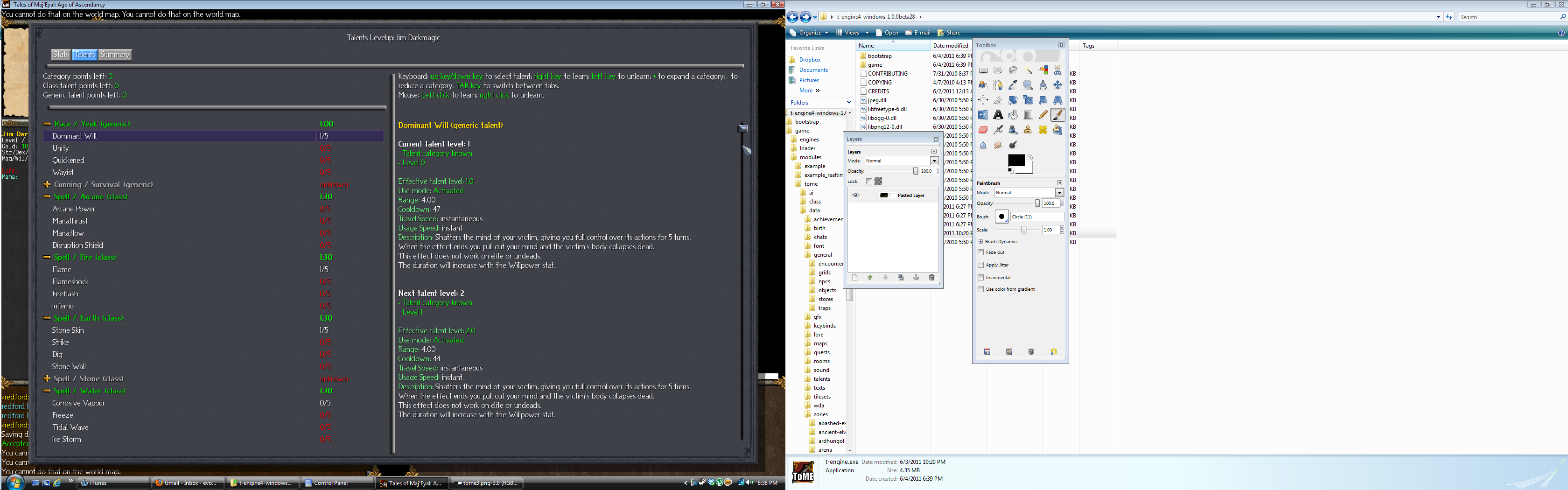The width and height of the screenshot is (1568, 490).
Task: Open Paintbrush Mode dropdown showing Normal
Action: 1029,192
